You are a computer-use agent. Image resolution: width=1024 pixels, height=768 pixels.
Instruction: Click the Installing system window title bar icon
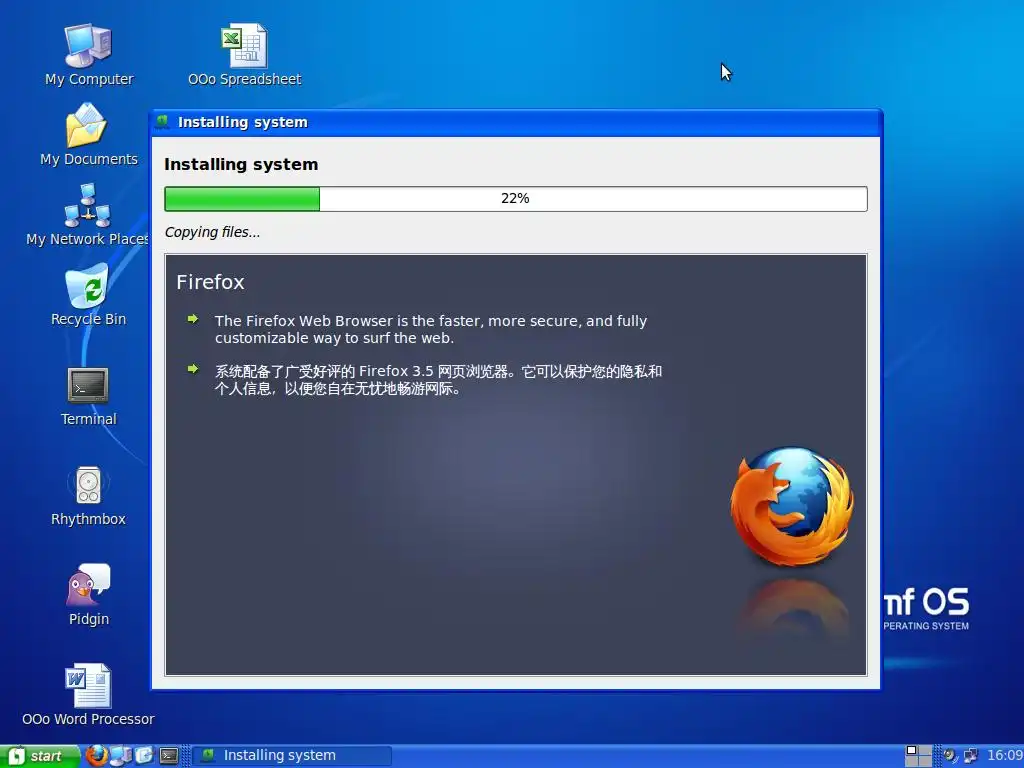click(163, 121)
